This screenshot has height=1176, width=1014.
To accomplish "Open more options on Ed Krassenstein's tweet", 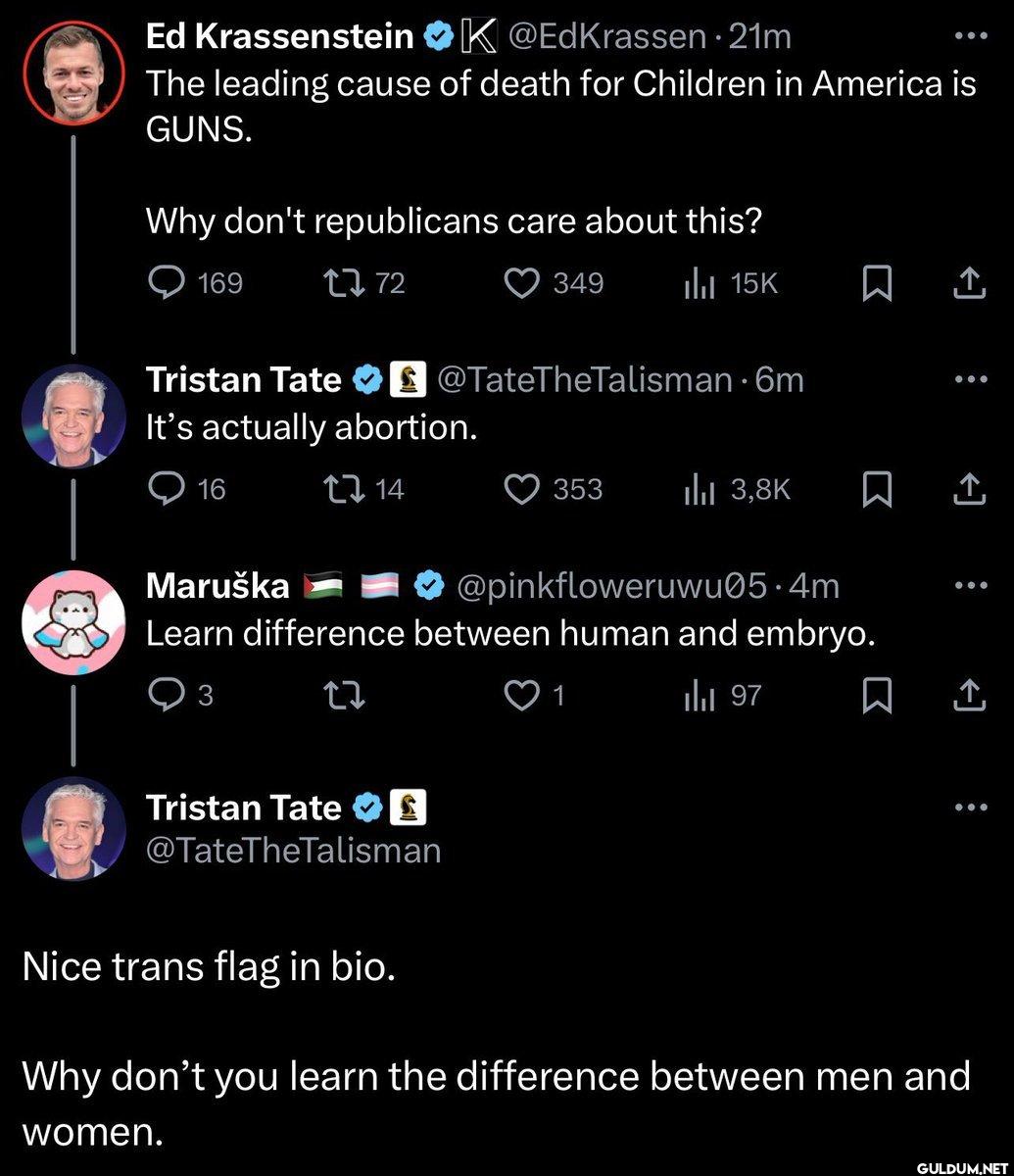I will (x=969, y=36).
